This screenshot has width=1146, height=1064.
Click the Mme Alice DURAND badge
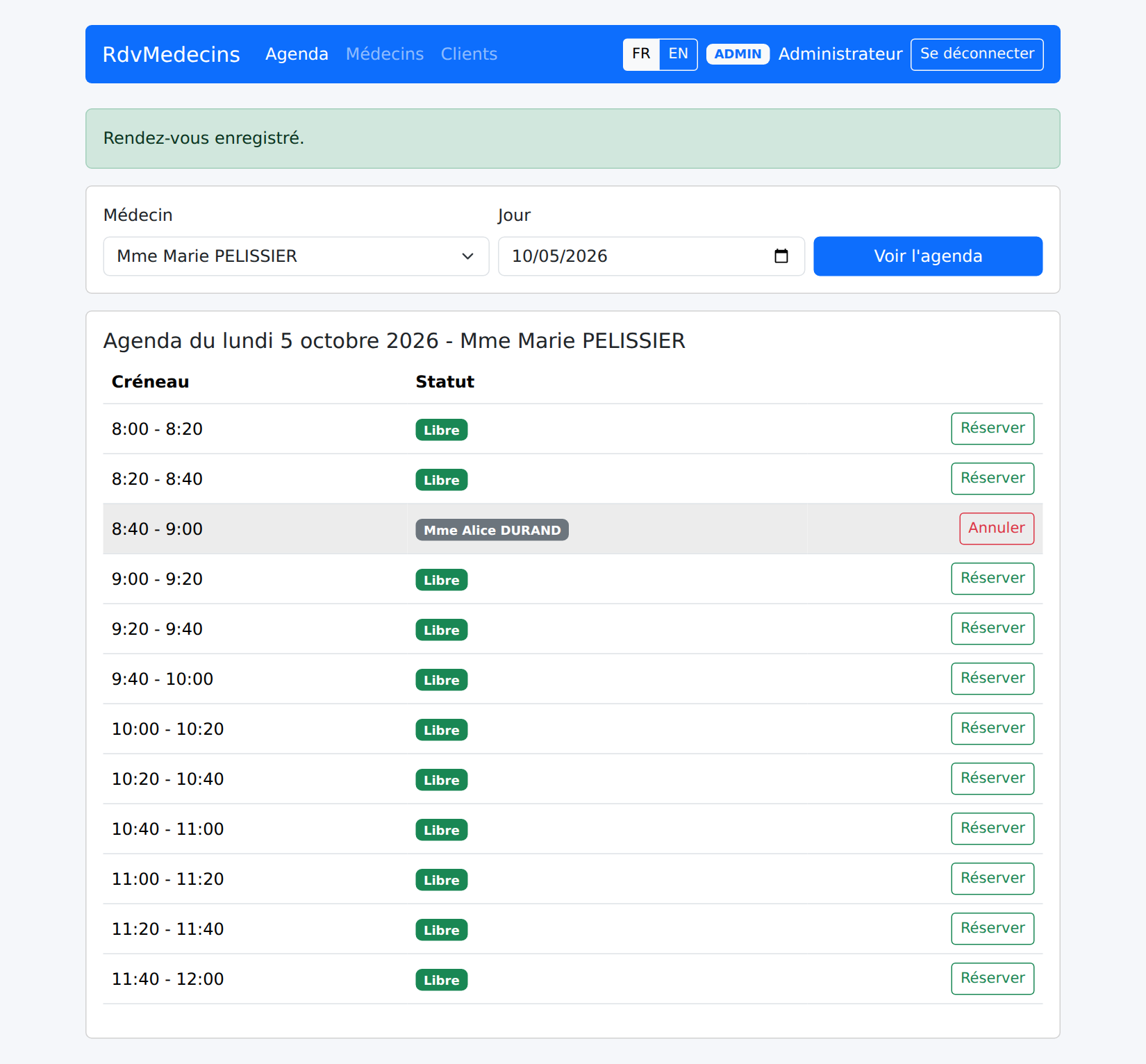[x=492, y=530]
